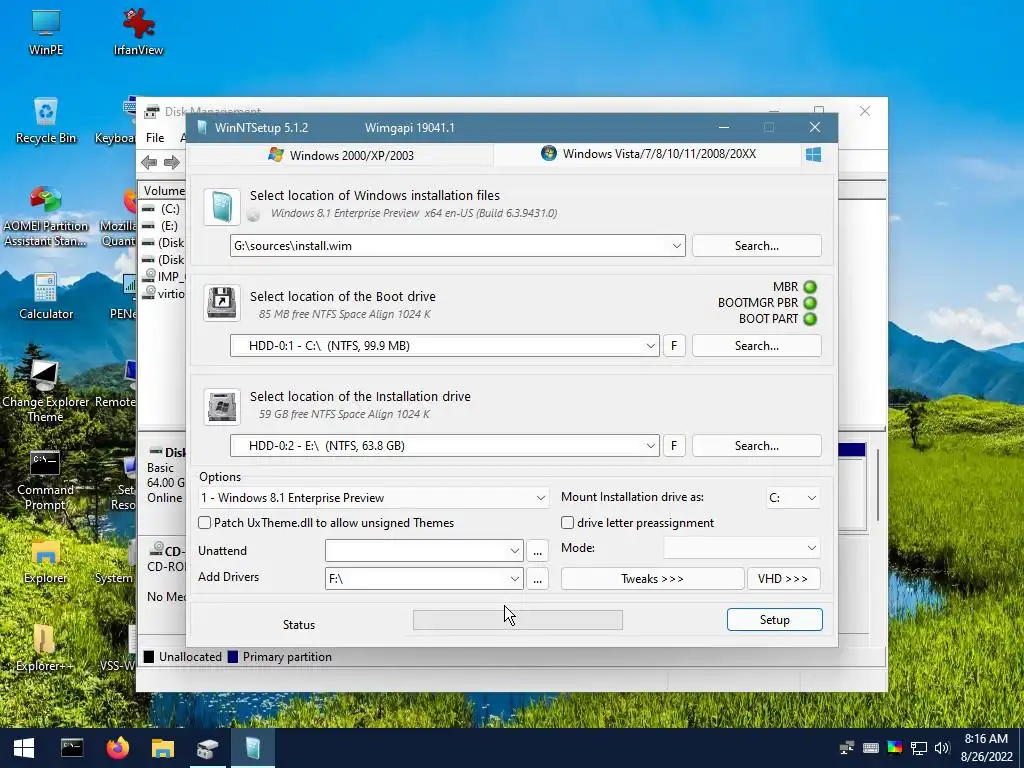1024x768 pixels.
Task: Click the Status progress bar
Action: pos(518,620)
